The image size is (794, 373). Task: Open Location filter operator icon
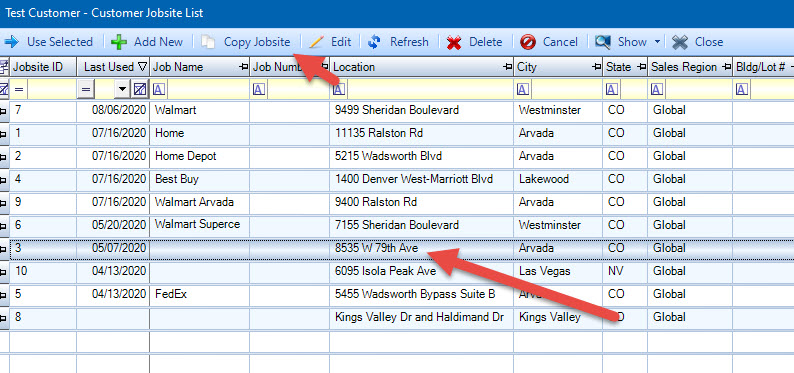tap(339, 90)
